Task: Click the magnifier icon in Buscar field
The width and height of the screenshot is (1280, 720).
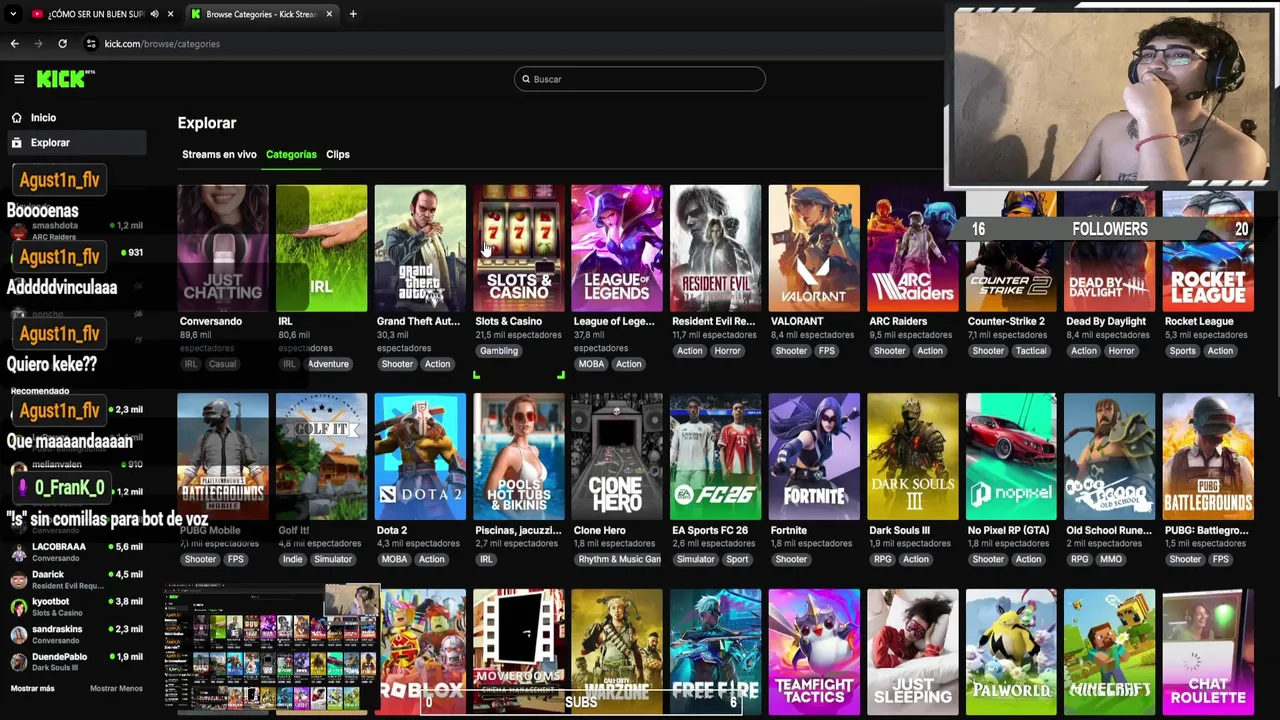Action: [x=526, y=79]
